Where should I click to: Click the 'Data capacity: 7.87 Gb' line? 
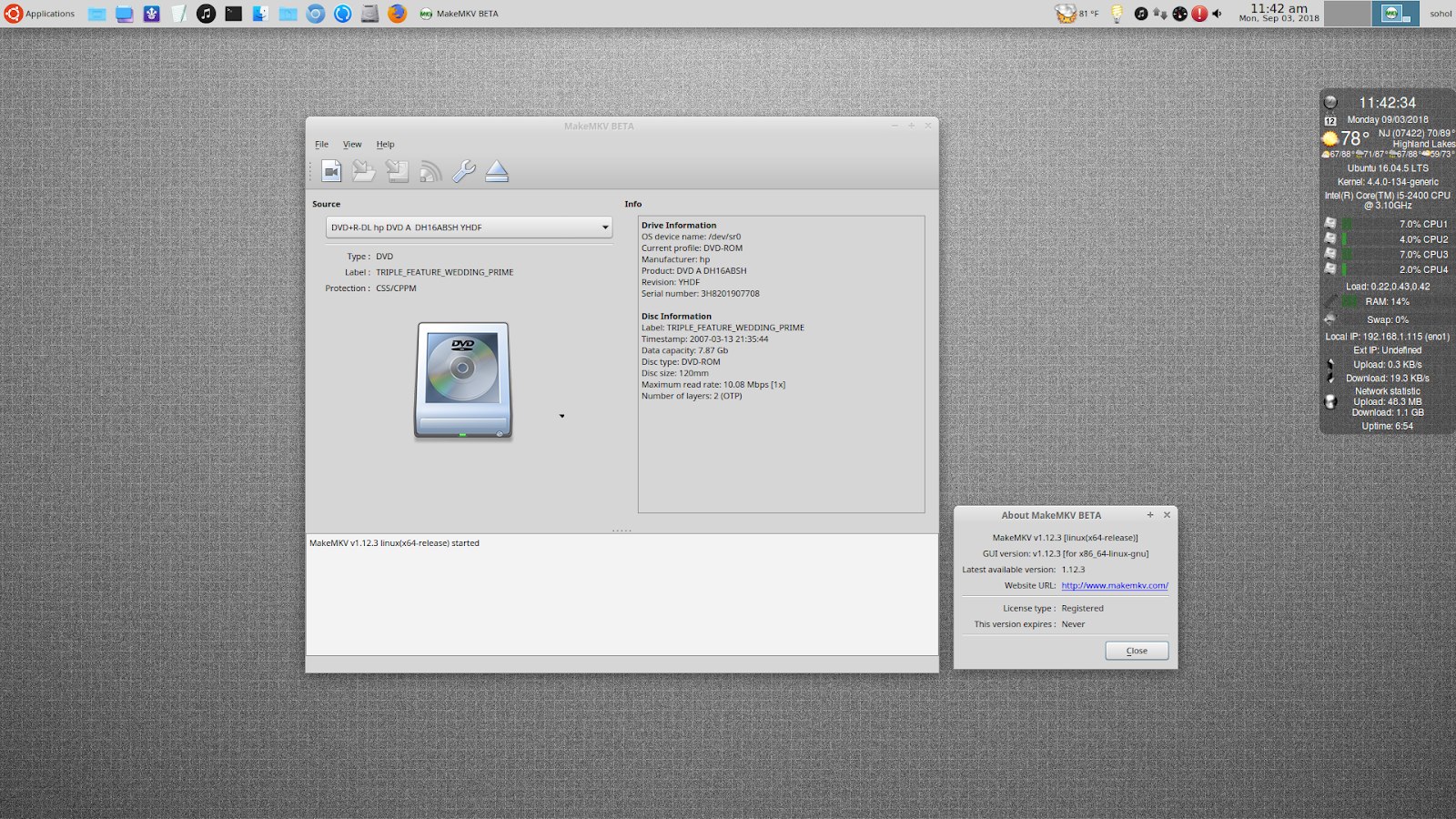click(684, 350)
